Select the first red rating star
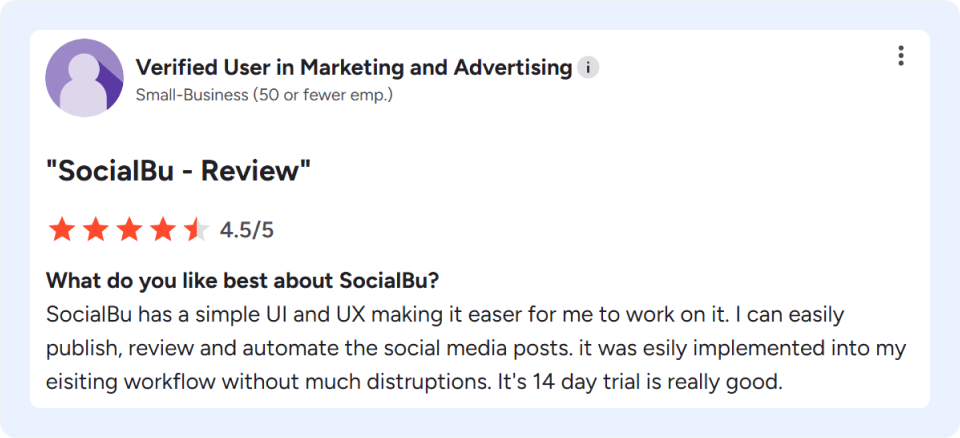960x438 pixels. (62, 230)
